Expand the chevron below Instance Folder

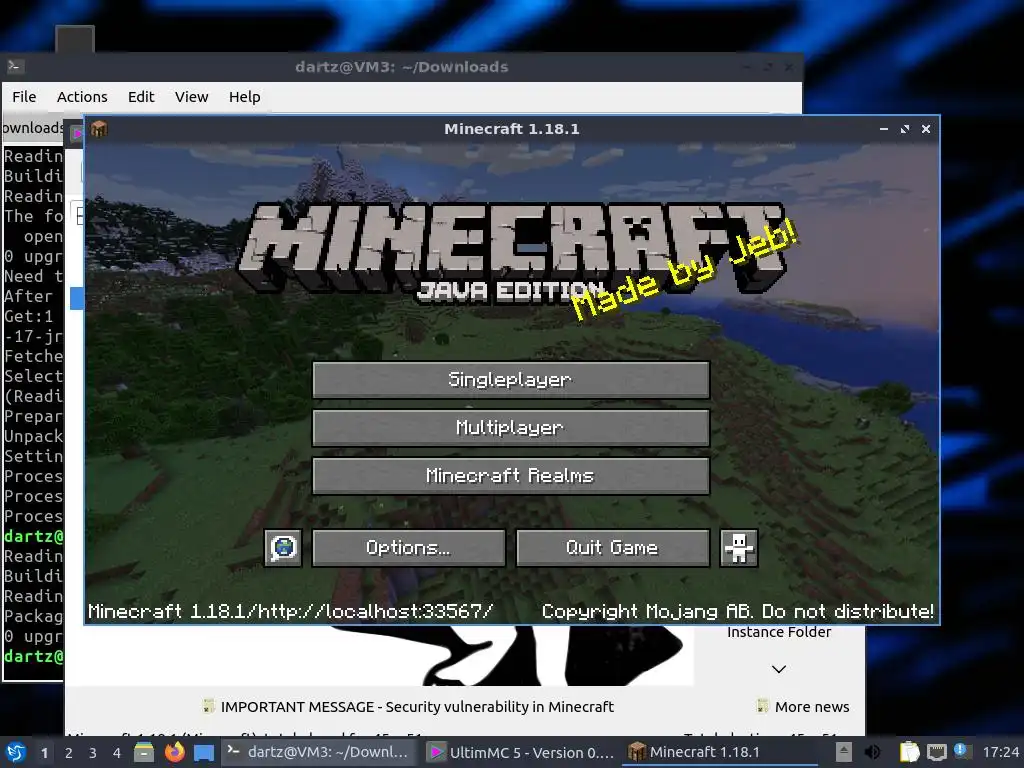pos(778,669)
